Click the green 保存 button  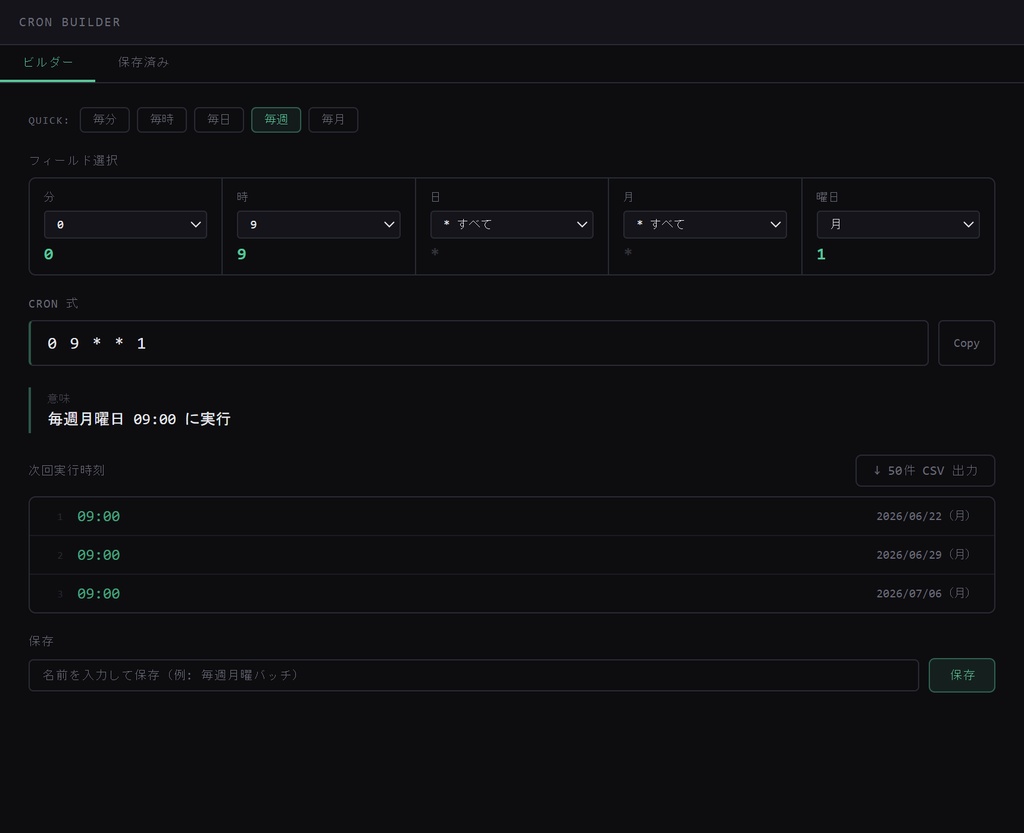962,675
